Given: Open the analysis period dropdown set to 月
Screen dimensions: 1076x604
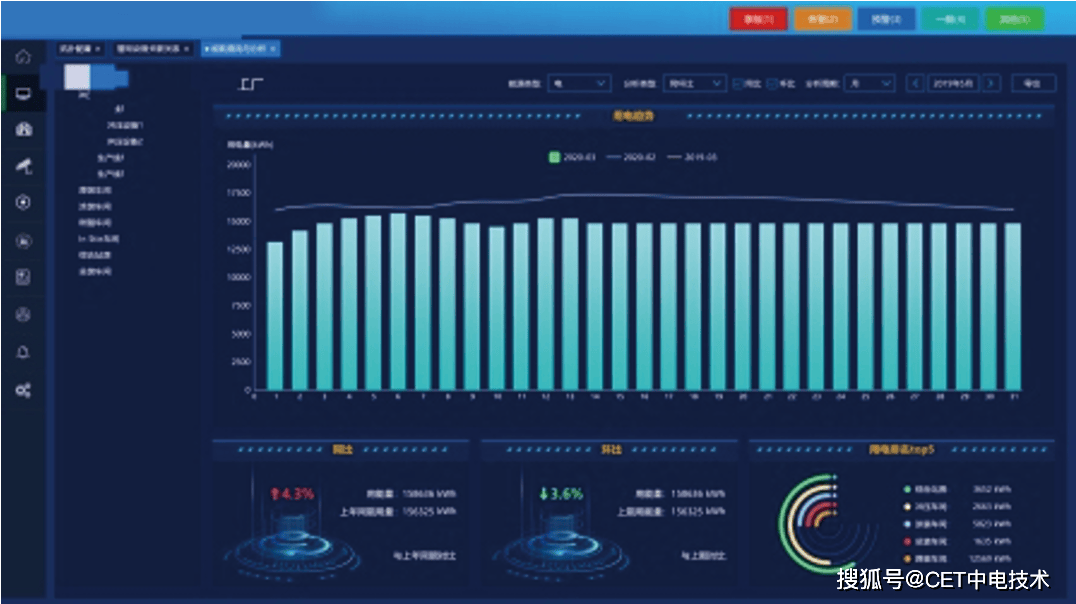Looking at the screenshot, I should coord(868,84).
